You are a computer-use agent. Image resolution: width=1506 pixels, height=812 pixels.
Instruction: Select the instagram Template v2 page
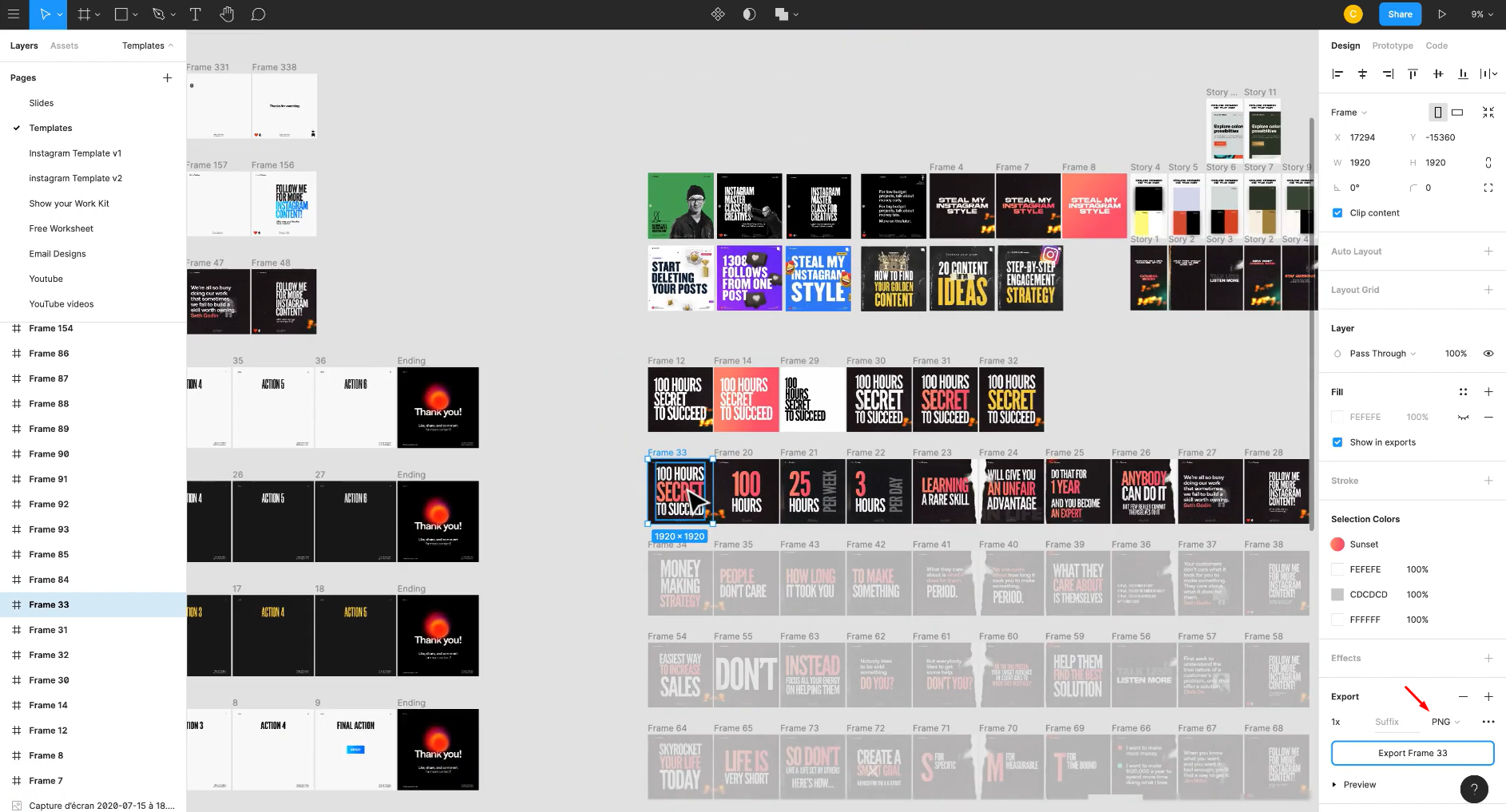[x=76, y=178]
